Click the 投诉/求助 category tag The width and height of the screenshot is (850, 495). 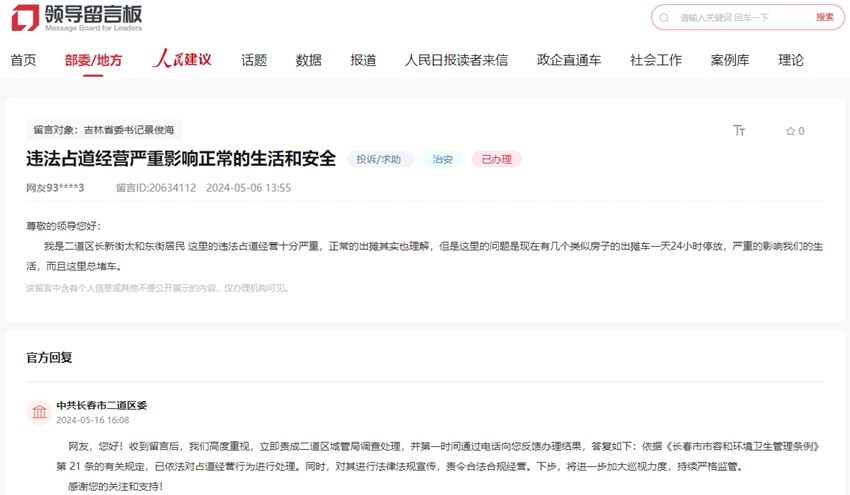click(x=380, y=159)
